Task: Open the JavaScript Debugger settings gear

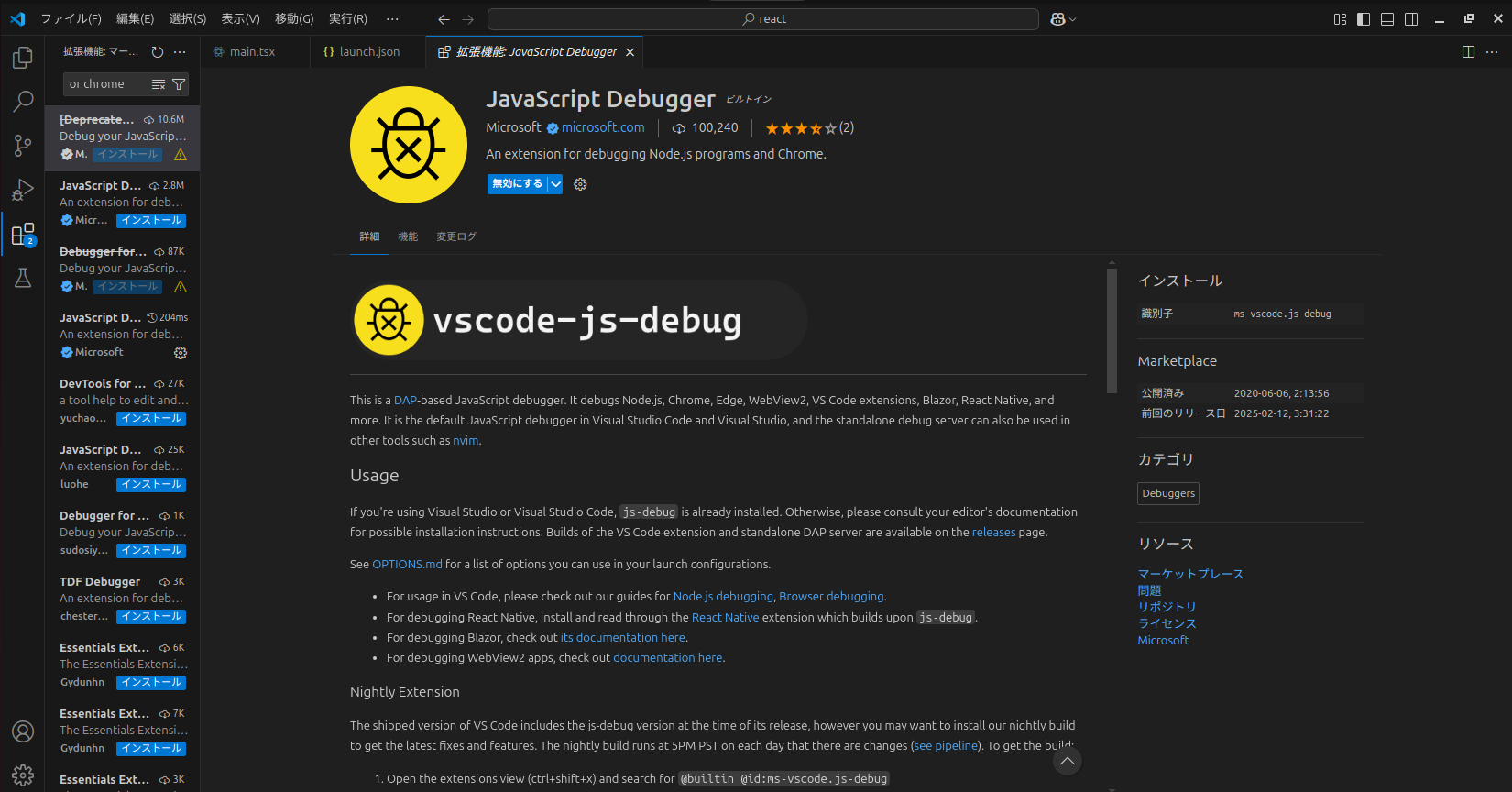Action: coord(580,184)
